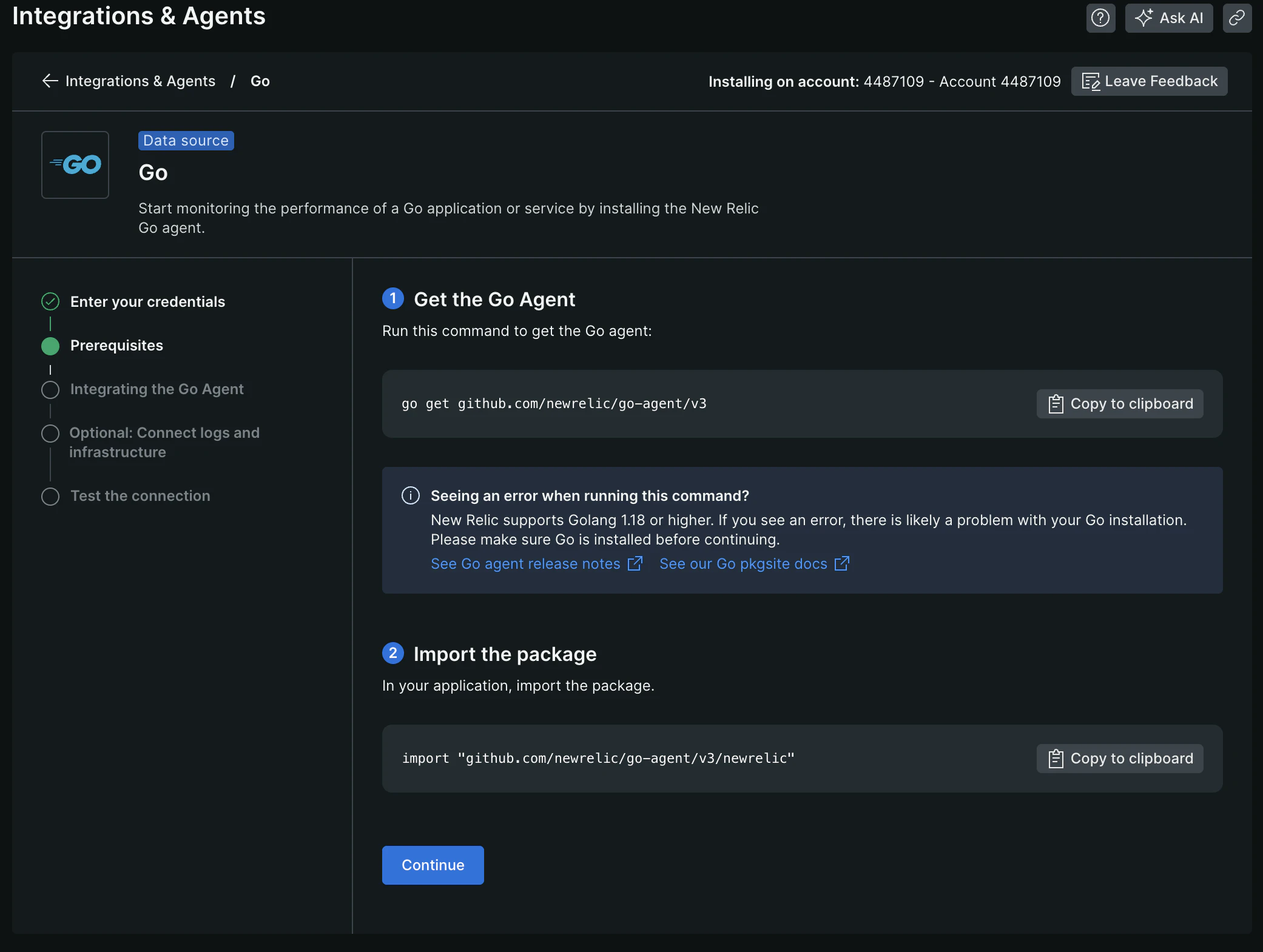The width and height of the screenshot is (1263, 952).
Task: Select Enter your credentials step
Action: coord(147,302)
